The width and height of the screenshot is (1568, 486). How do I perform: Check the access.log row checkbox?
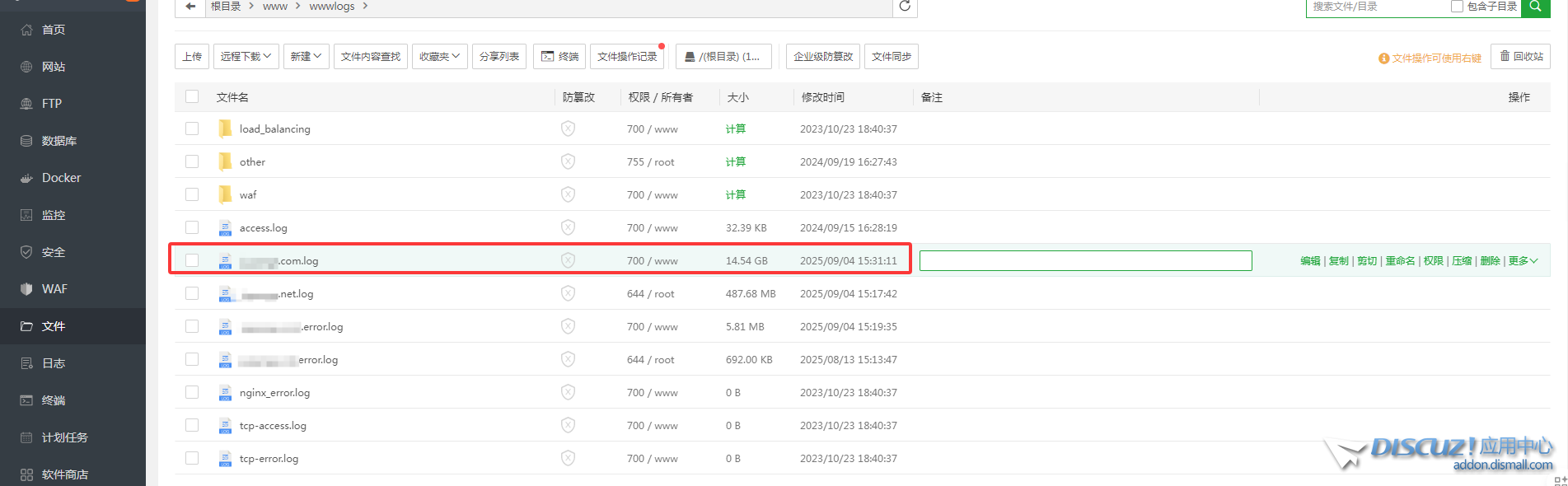[192, 227]
